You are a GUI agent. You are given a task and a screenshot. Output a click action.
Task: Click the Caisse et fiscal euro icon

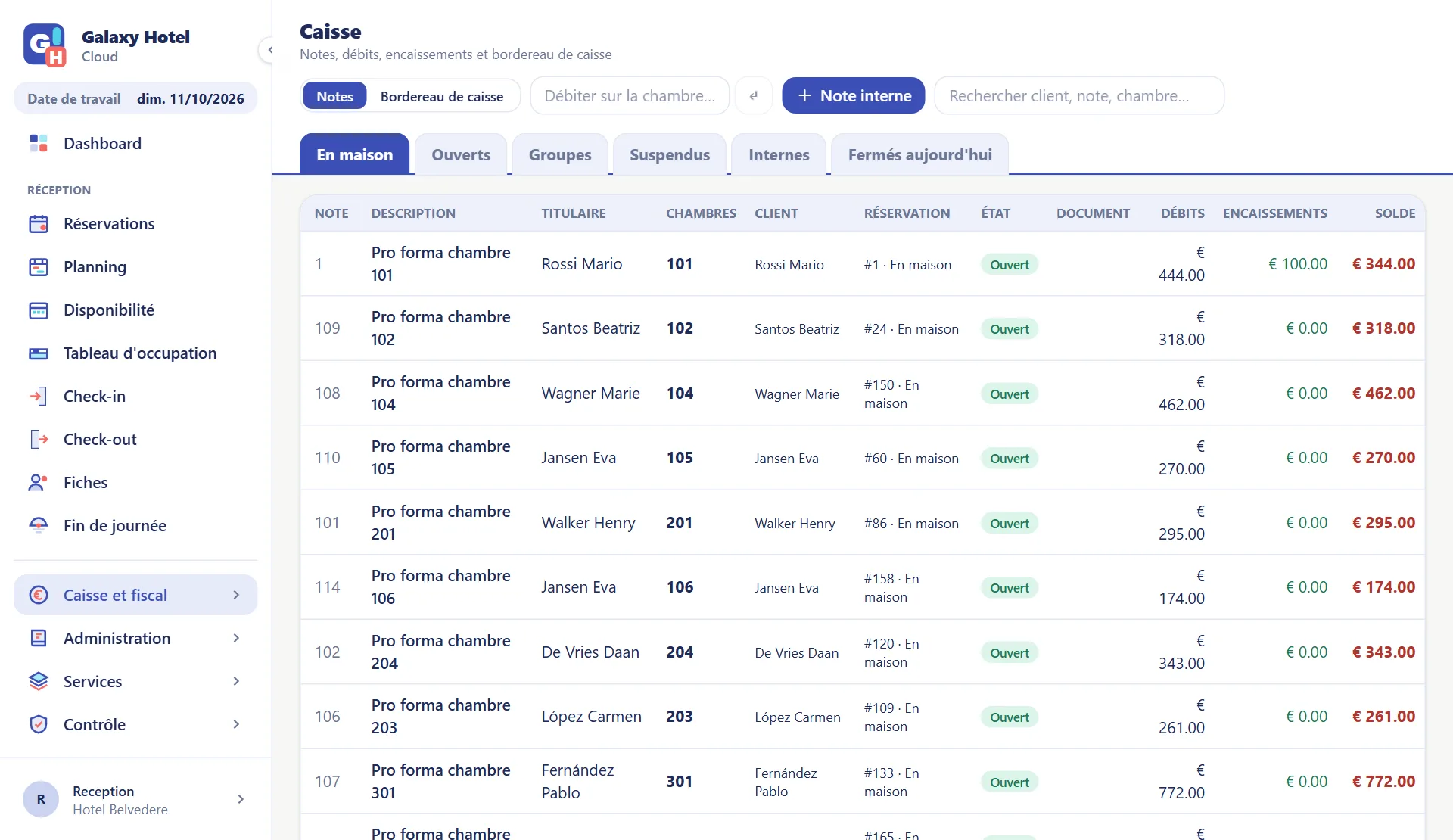point(39,596)
